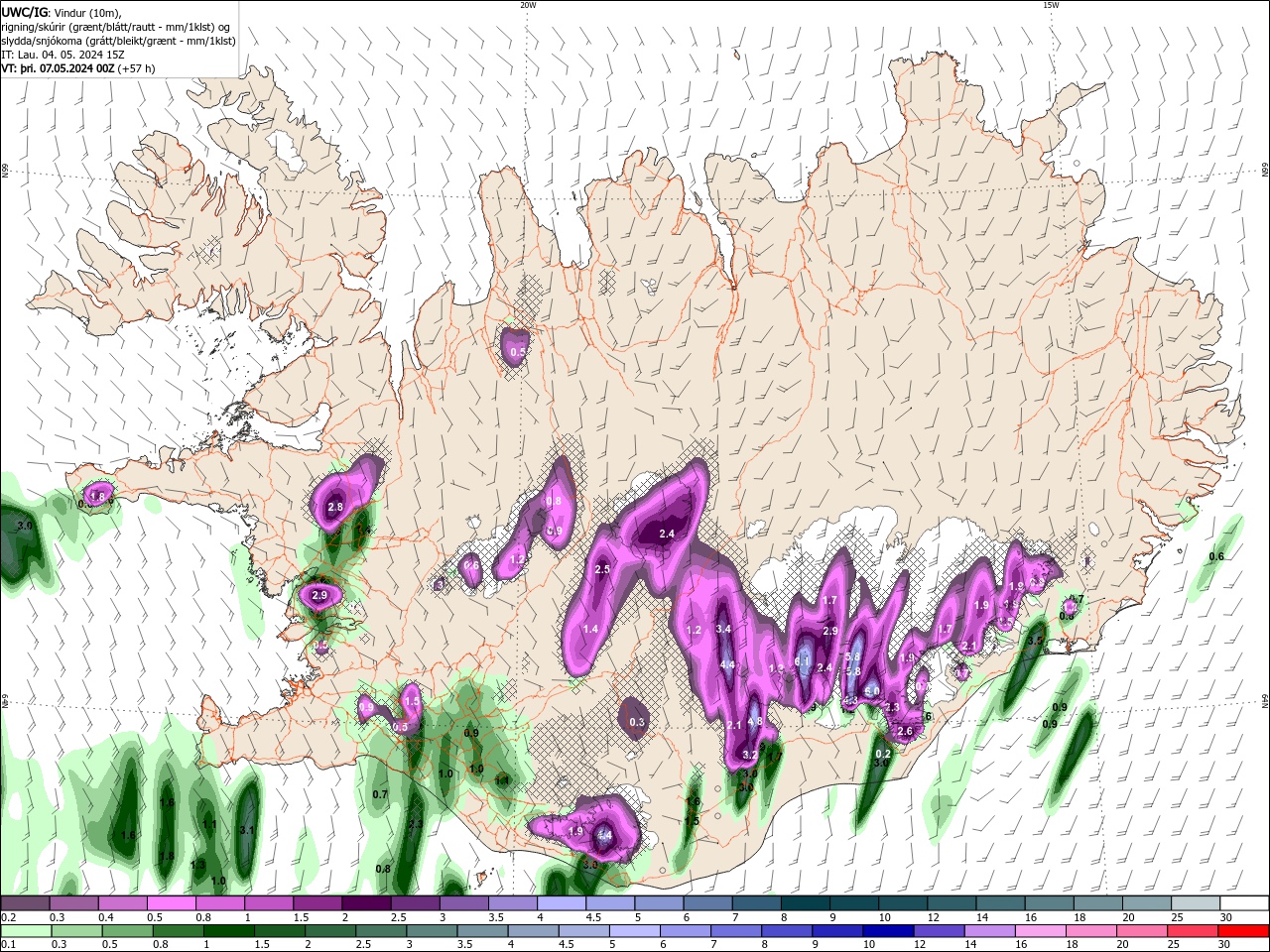Click the pale green 0.1 rain legend swatch
The image size is (1270, 952).
coord(25,931)
